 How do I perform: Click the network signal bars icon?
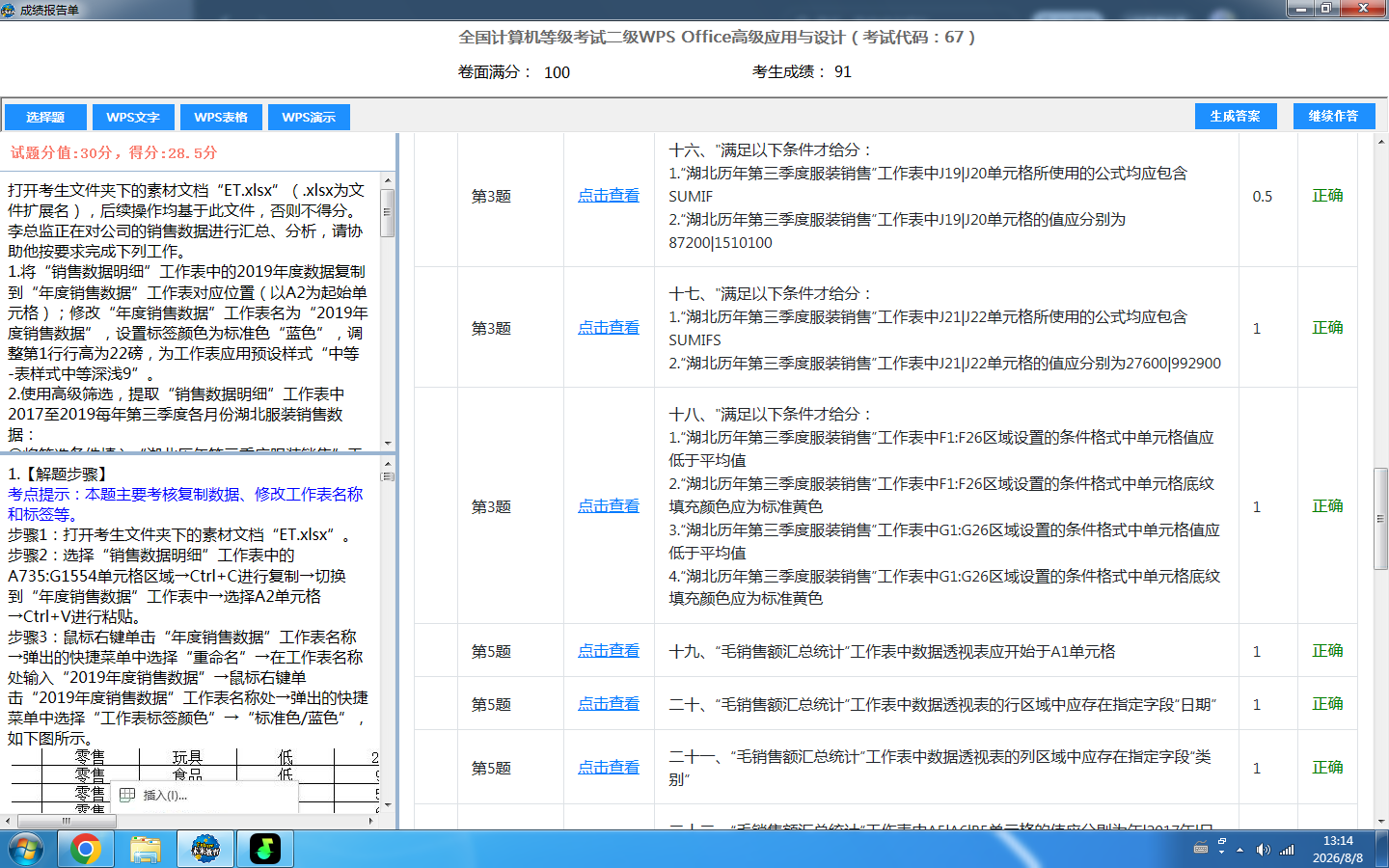1287,850
